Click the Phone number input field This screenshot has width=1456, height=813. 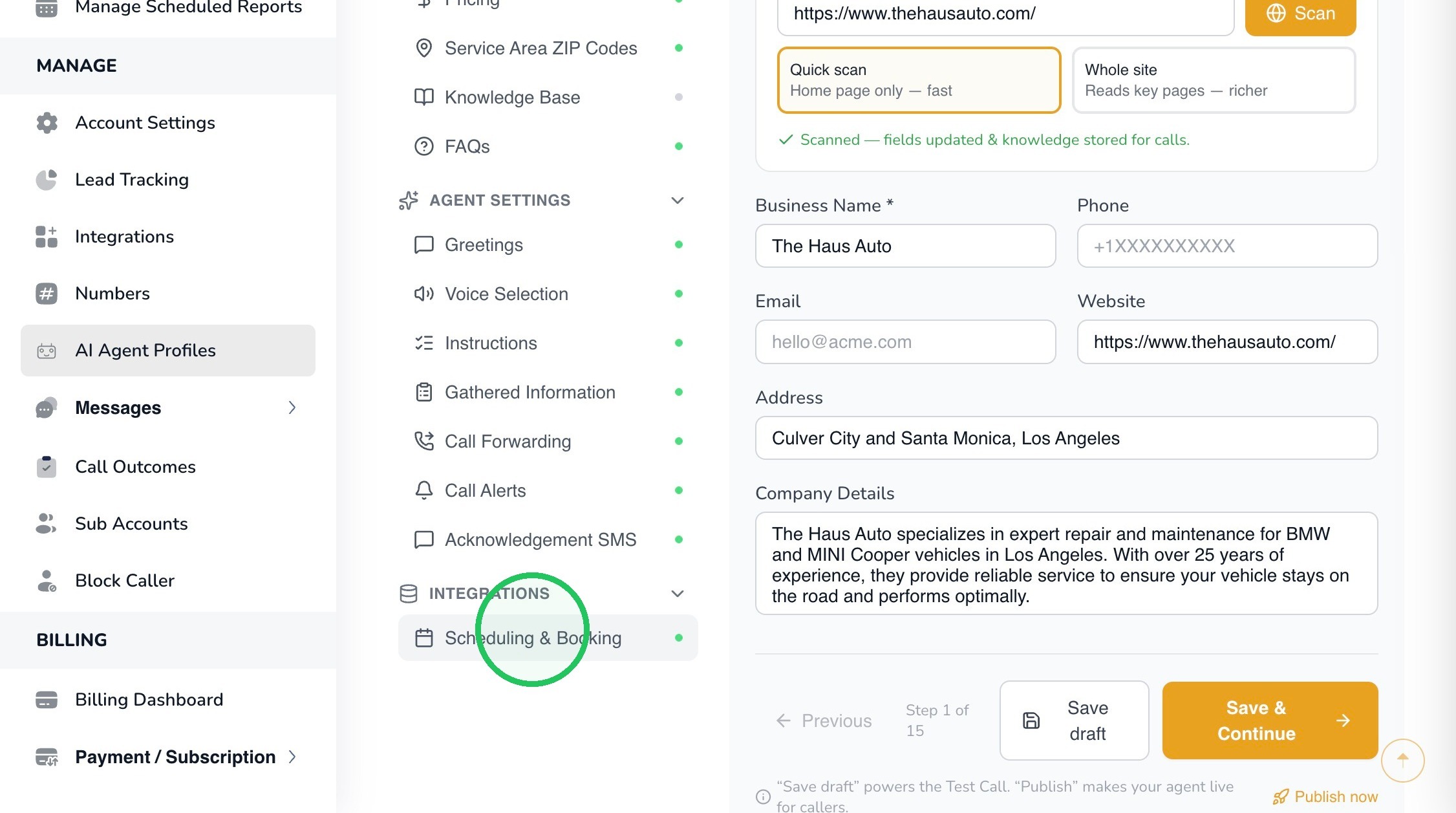point(1227,246)
